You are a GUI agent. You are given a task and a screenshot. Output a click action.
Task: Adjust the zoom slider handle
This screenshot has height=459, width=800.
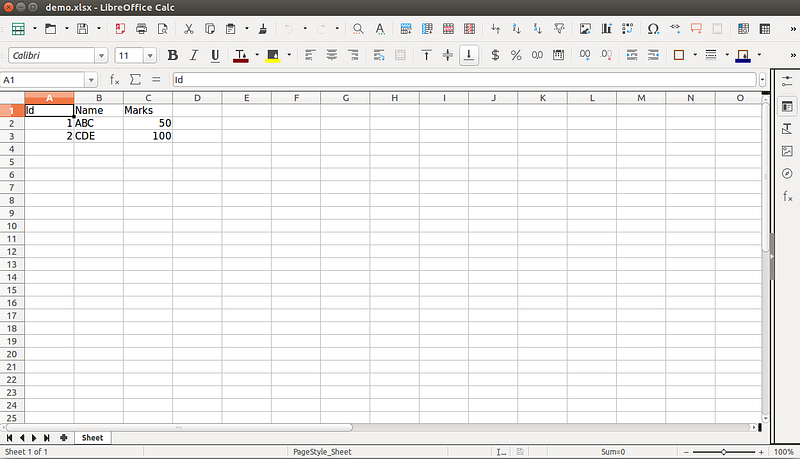point(723,452)
